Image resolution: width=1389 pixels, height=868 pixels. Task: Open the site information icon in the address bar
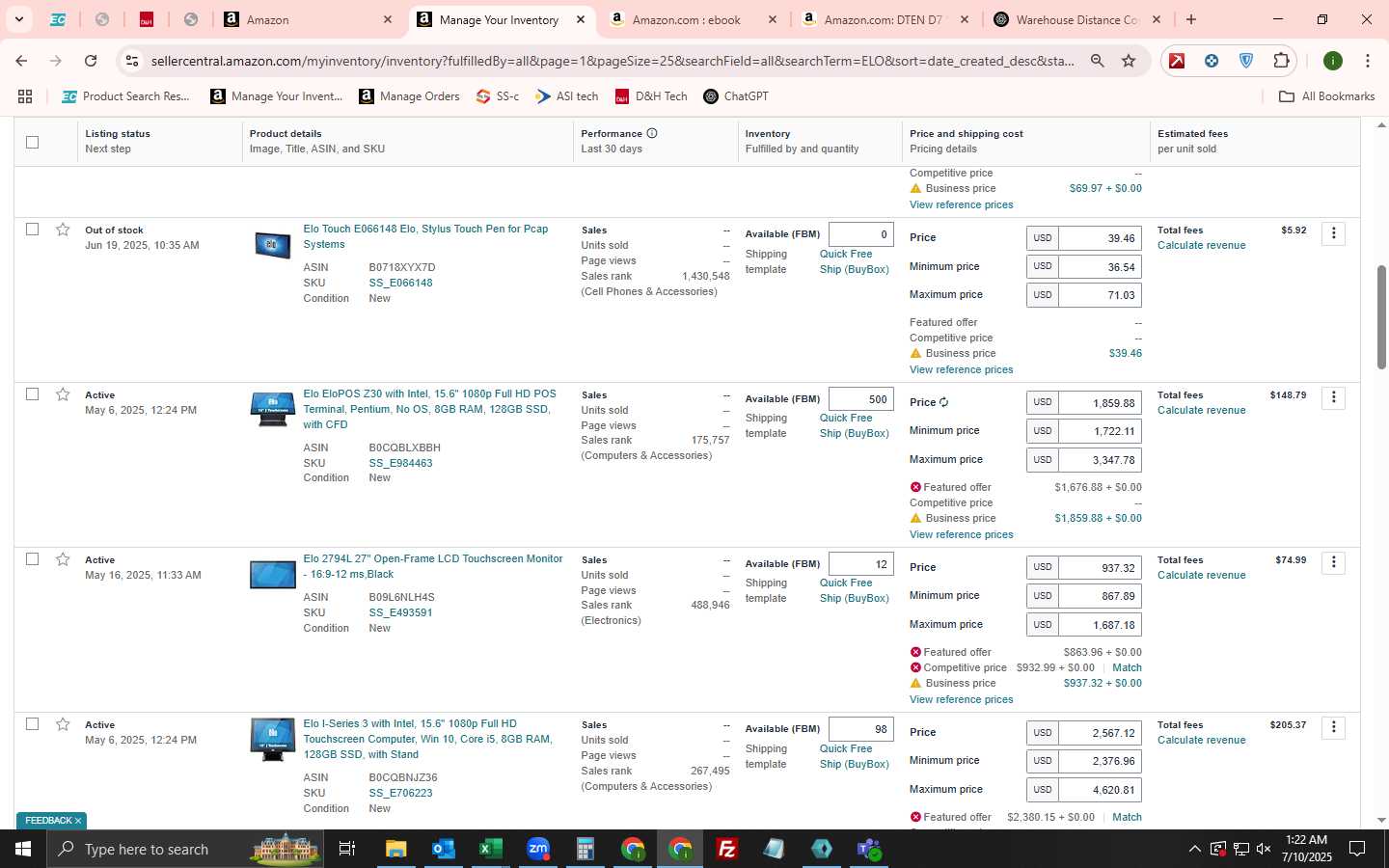132,61
